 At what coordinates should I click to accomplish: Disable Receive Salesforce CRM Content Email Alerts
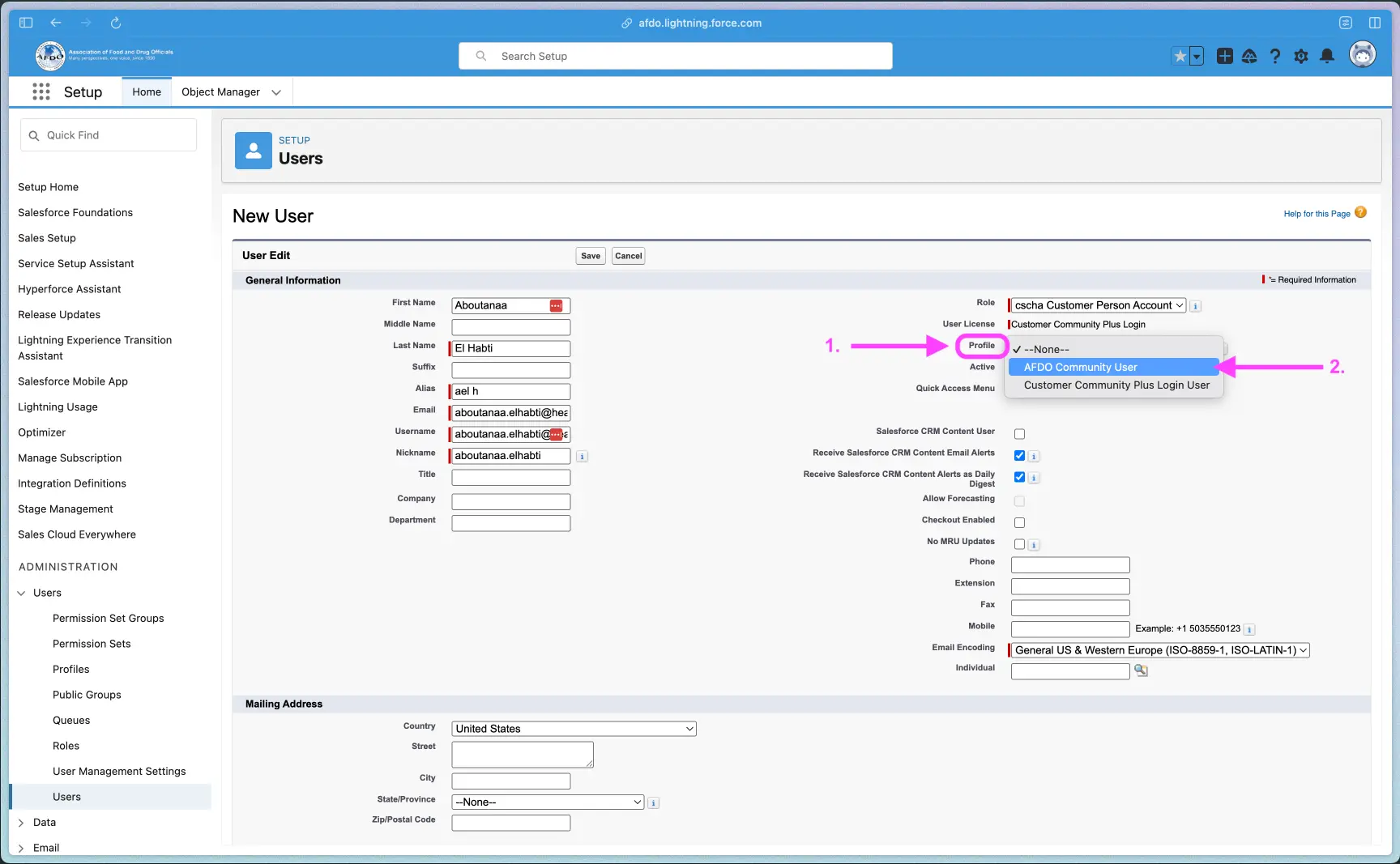1019,455
